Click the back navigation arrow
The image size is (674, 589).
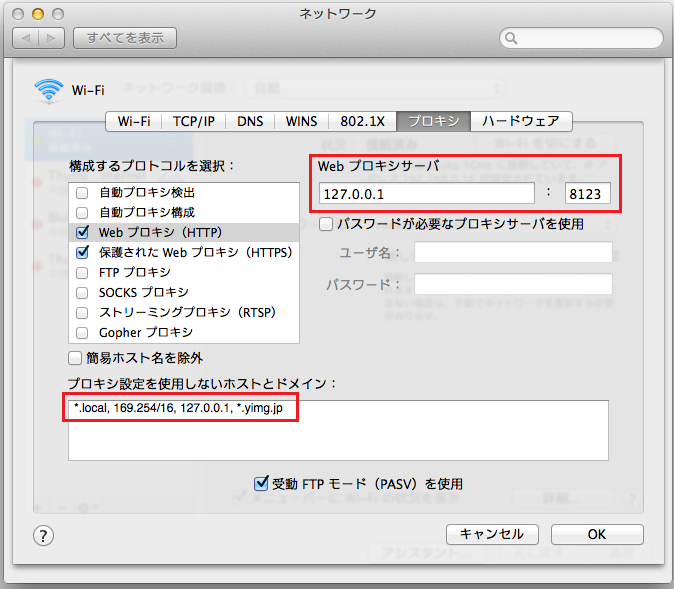pyautogui.click(x=26, y=38)
